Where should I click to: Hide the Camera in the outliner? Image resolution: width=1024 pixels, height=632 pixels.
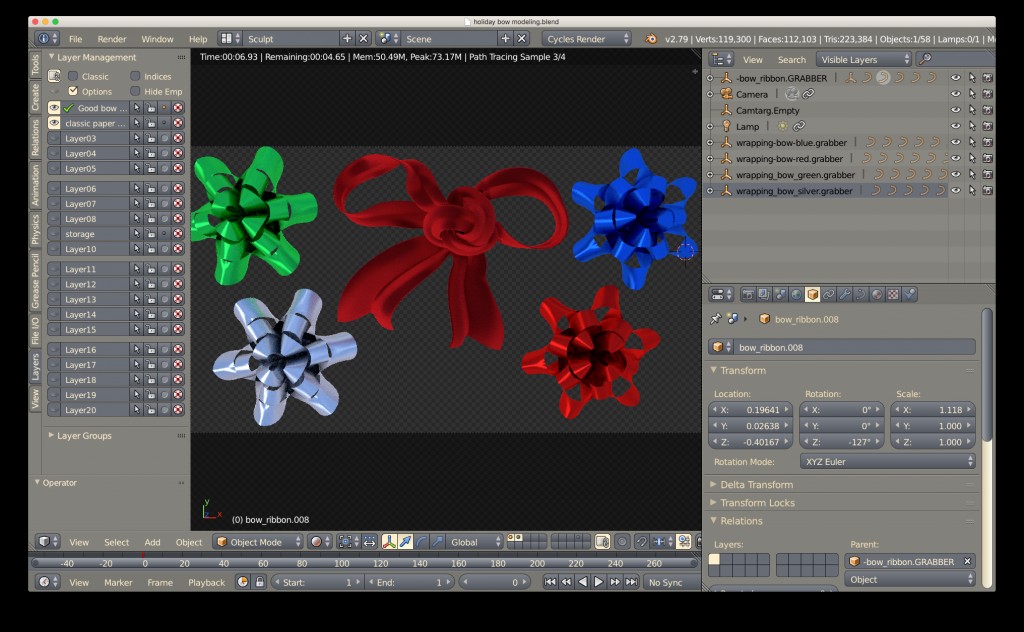tap(955, 93)
